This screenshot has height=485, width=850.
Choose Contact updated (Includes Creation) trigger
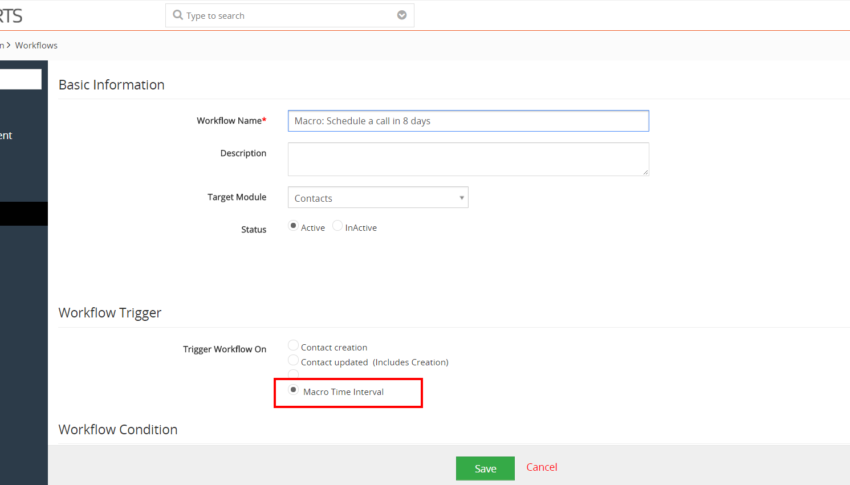(293, 360)
